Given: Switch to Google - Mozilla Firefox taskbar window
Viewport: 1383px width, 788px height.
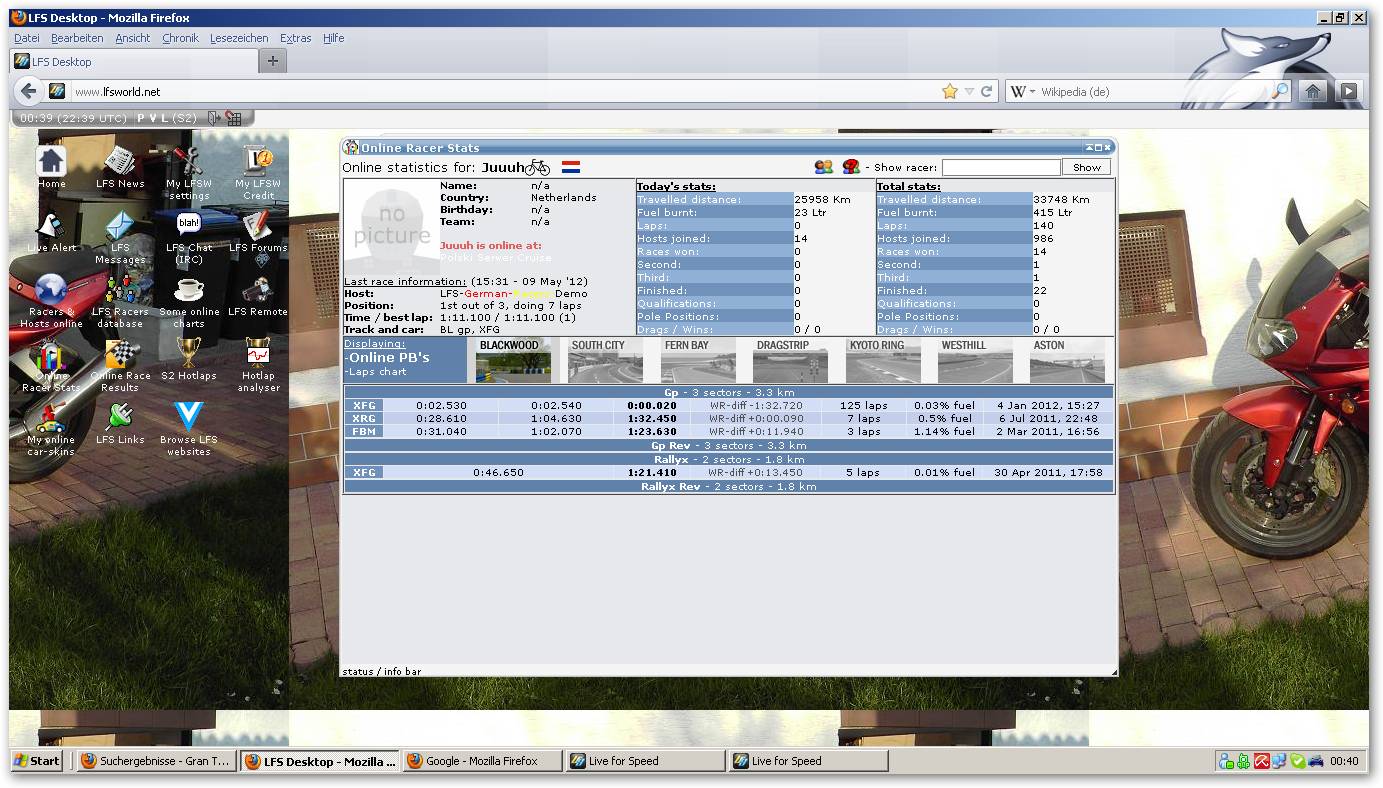Looking at the screenshot, I should pos(482,761).
